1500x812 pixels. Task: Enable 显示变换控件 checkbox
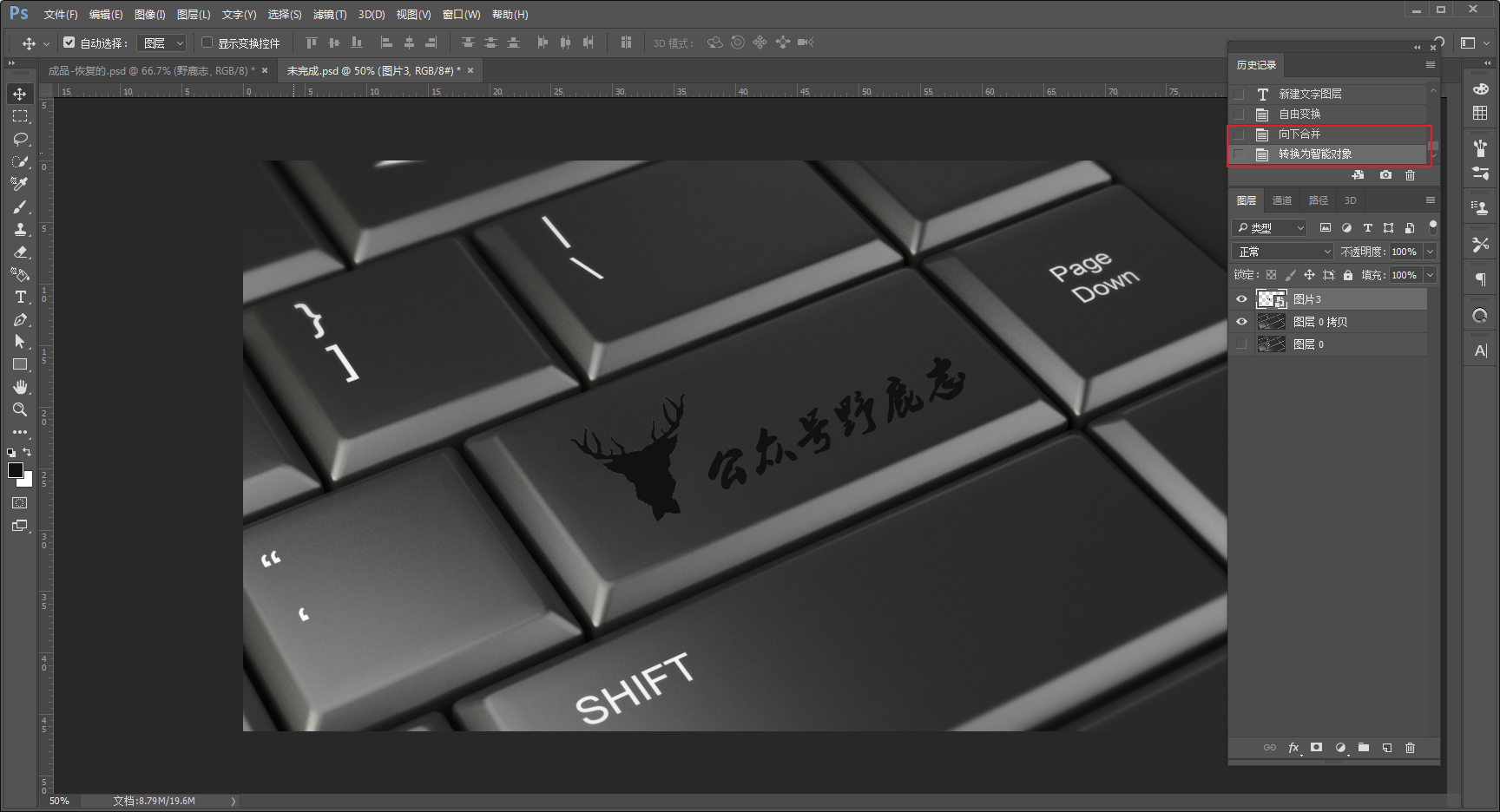207,43
